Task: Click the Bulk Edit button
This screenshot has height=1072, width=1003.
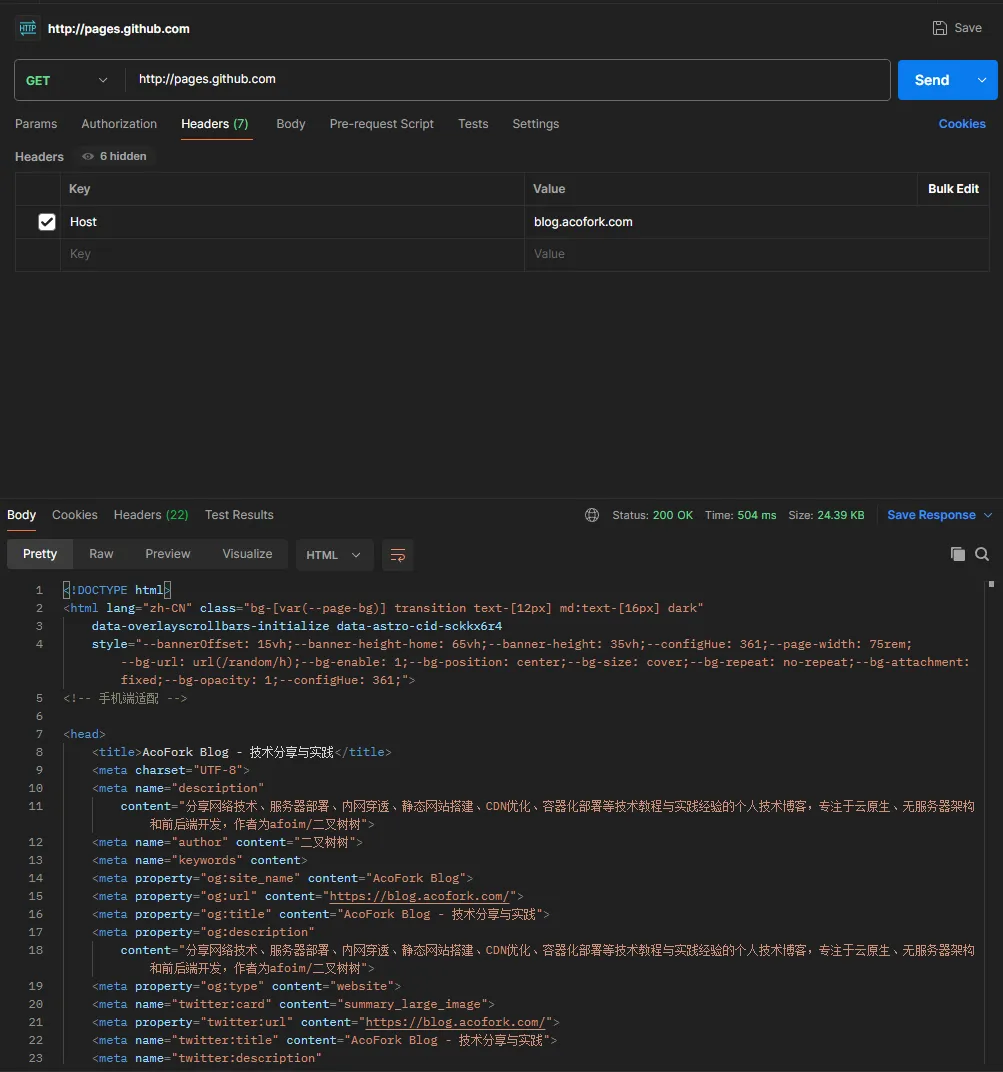Action: click(952, 189)
